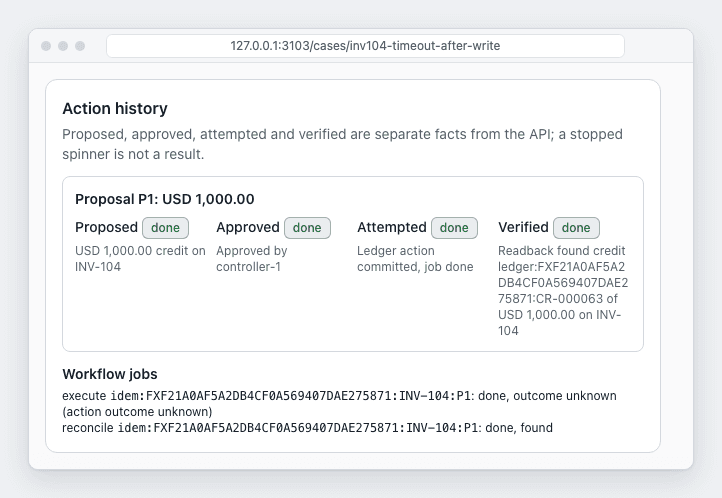
Task: Click the done badge next to Proposed
Action: point(165,228)
